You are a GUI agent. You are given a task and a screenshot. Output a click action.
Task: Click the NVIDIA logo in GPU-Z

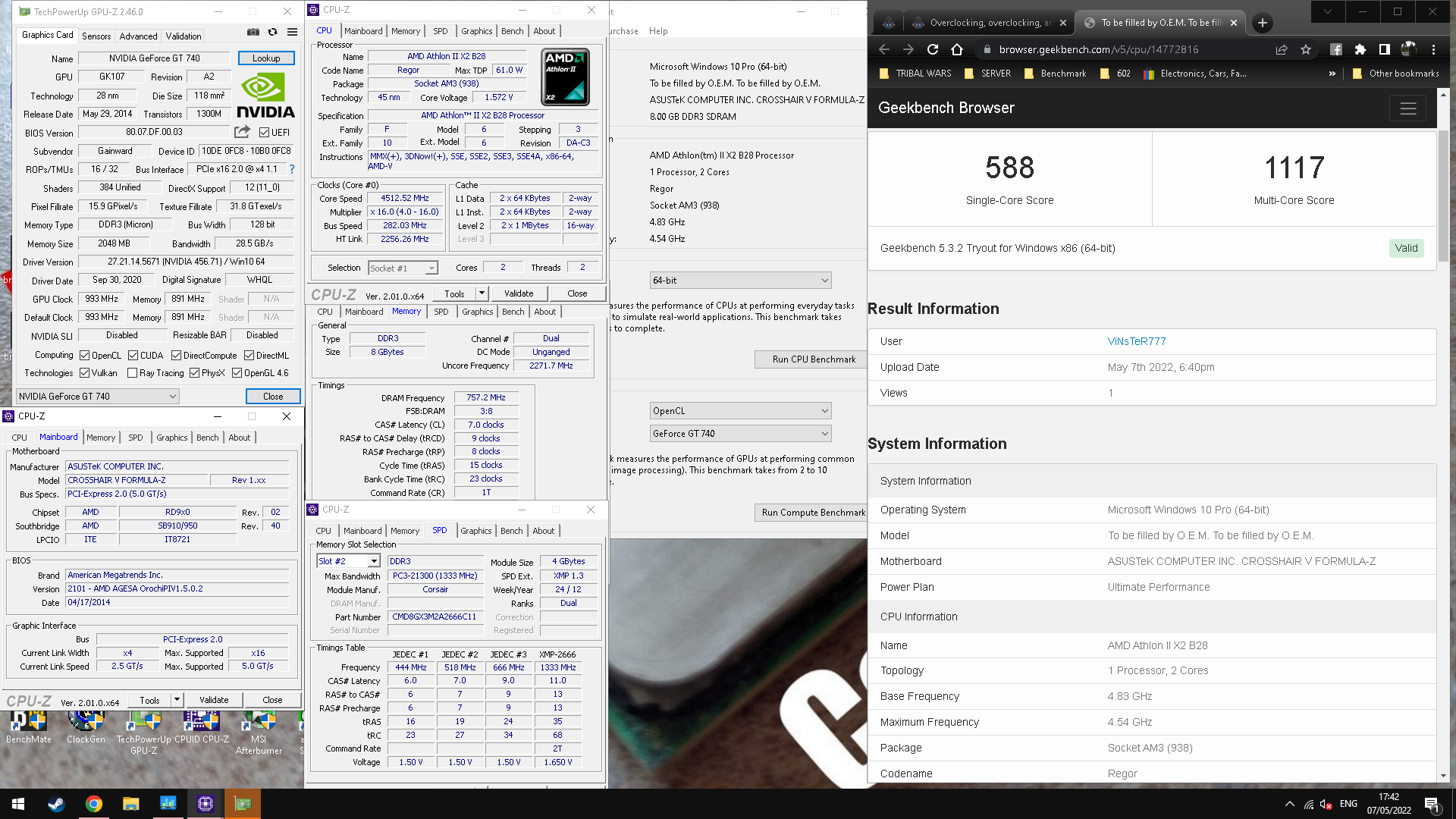coord(265,96)
